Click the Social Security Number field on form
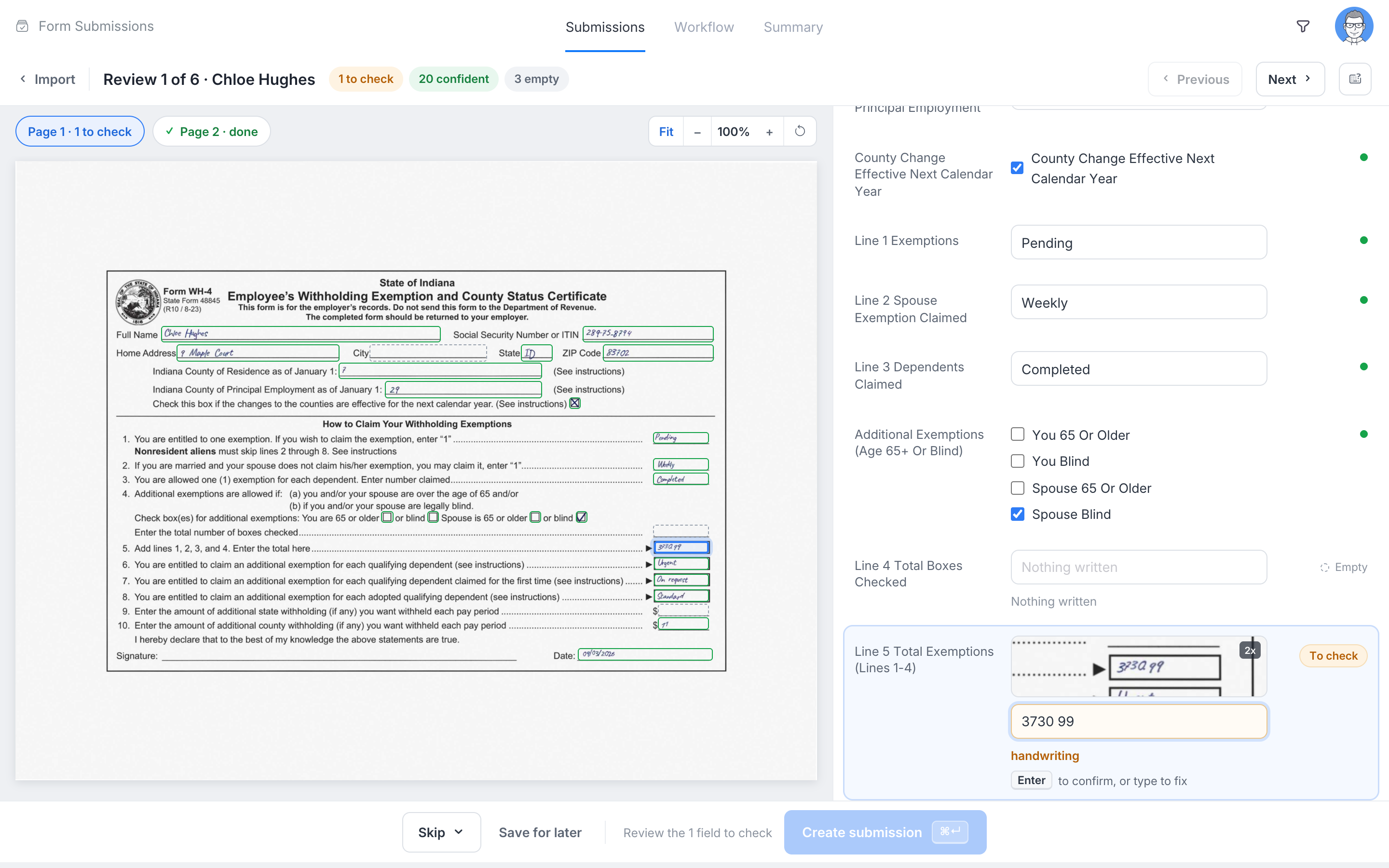Viewport: 1389px width, 868px height. [648, 334]
